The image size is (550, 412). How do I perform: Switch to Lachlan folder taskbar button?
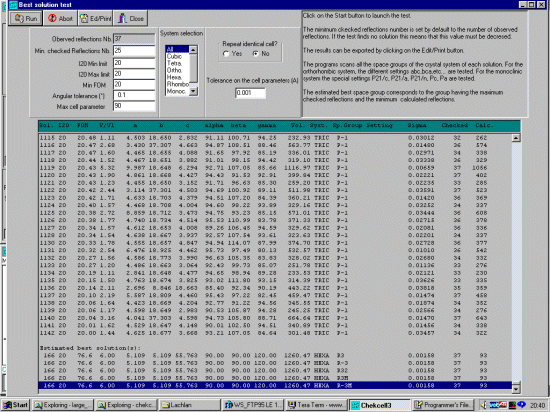coord(190,405)
